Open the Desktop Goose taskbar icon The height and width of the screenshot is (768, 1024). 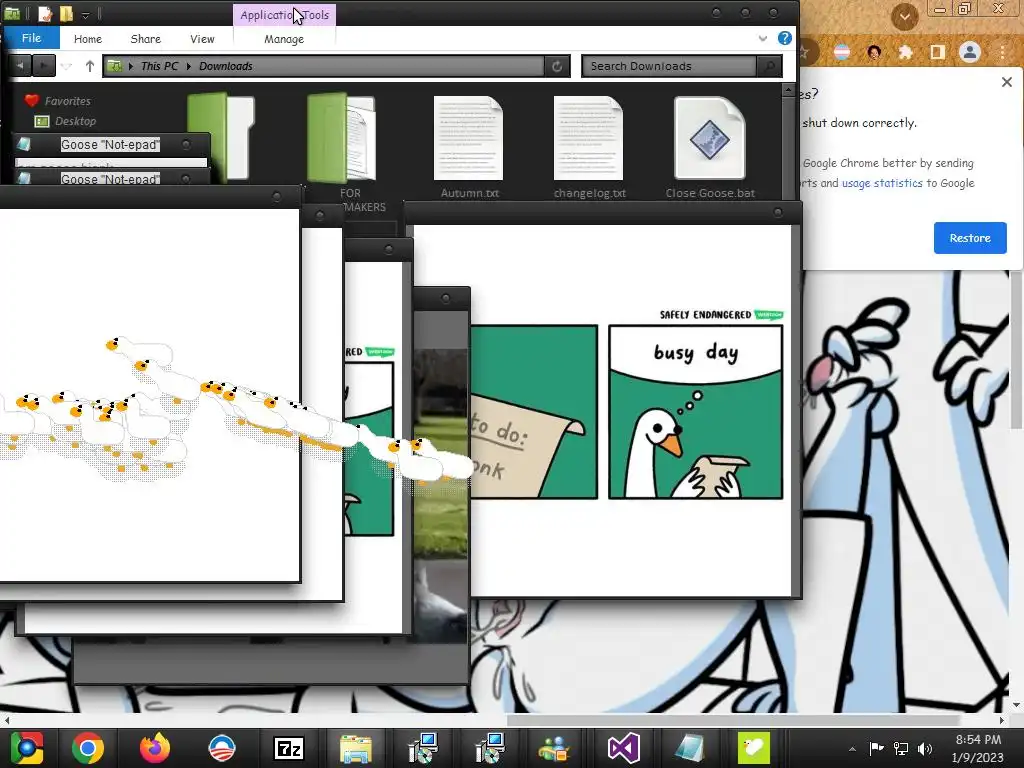754,748
